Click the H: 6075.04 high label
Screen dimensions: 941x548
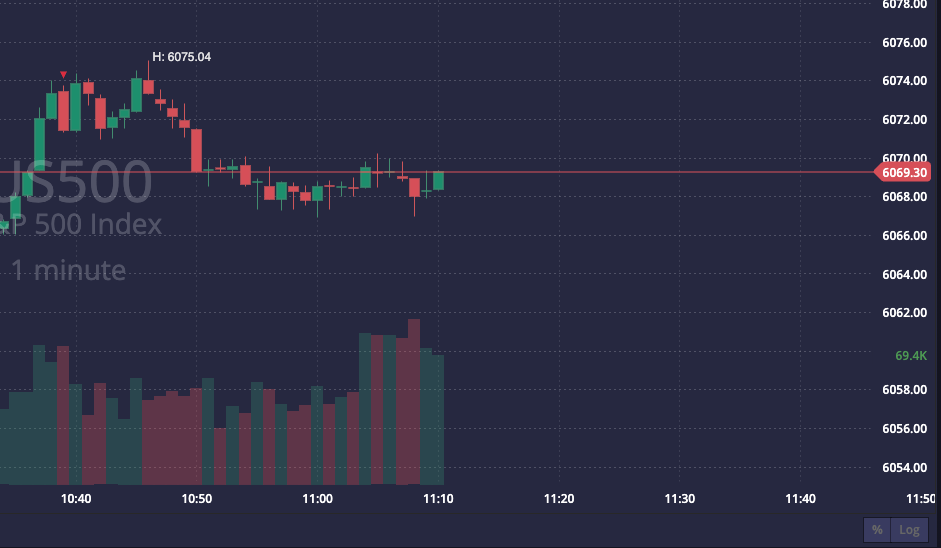pyautogui.click(x=181, y=57)
